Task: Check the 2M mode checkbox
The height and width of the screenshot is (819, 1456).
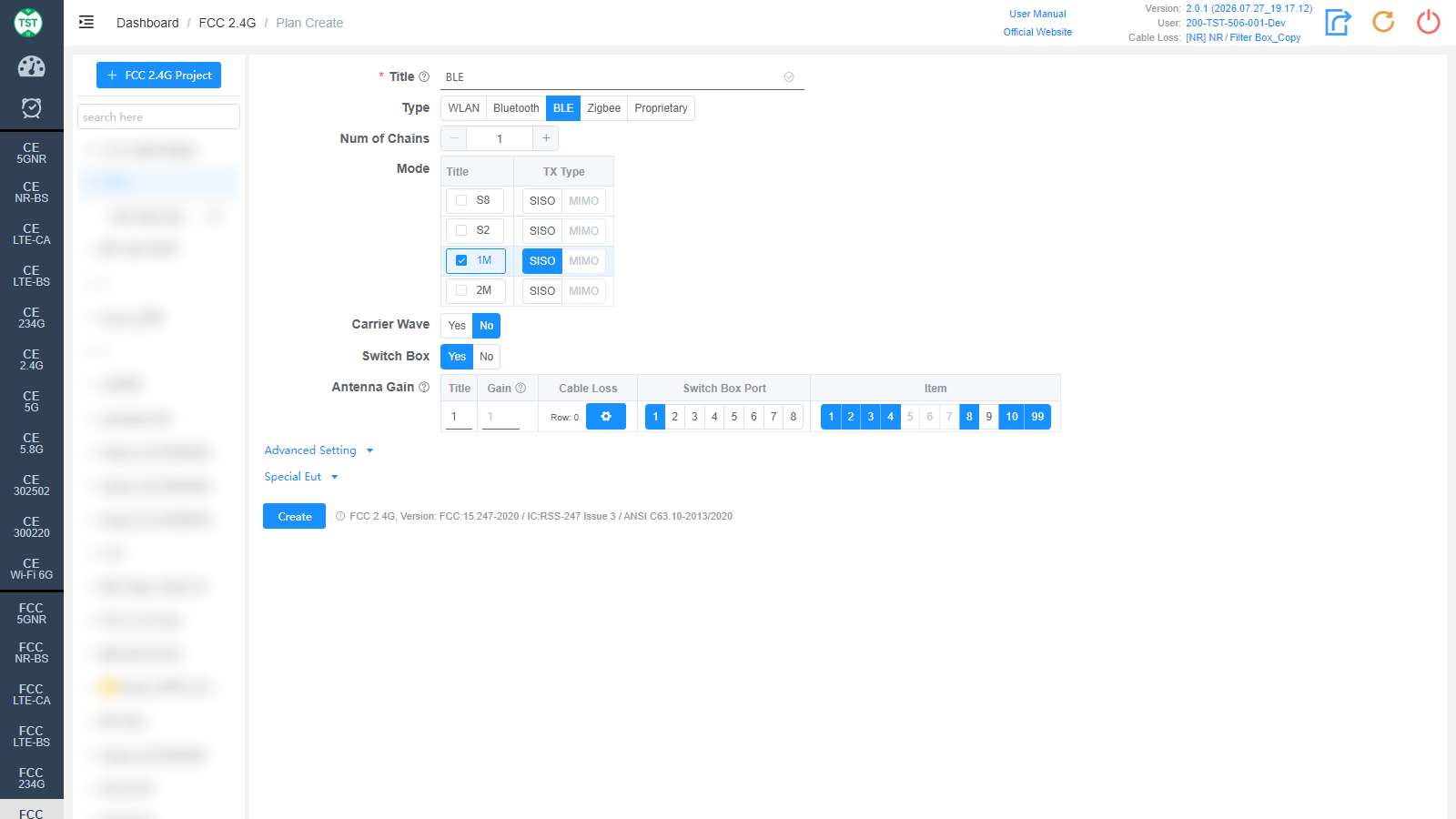Action: pos(461,290)
